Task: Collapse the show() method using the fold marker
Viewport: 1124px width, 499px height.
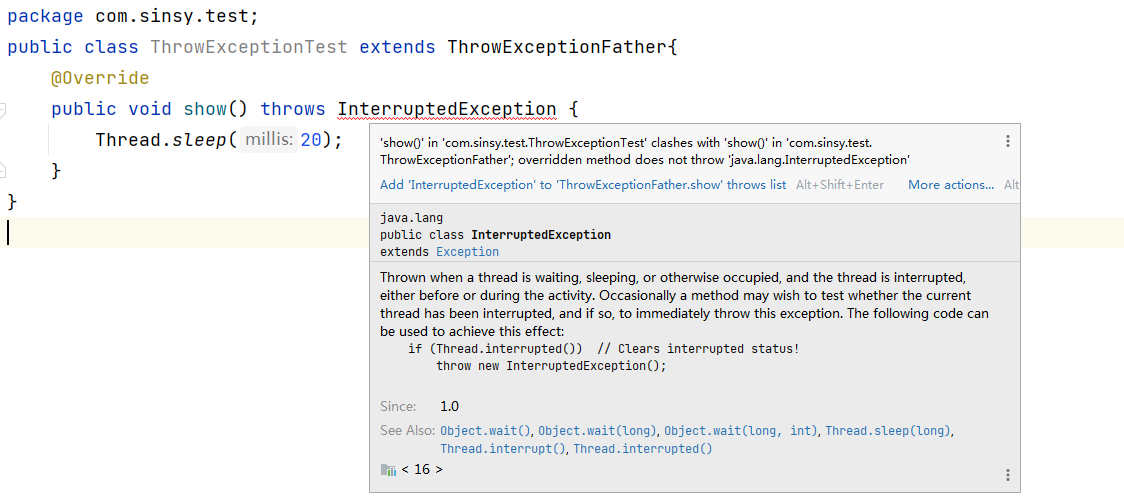Action: click(x=3, y=109)
